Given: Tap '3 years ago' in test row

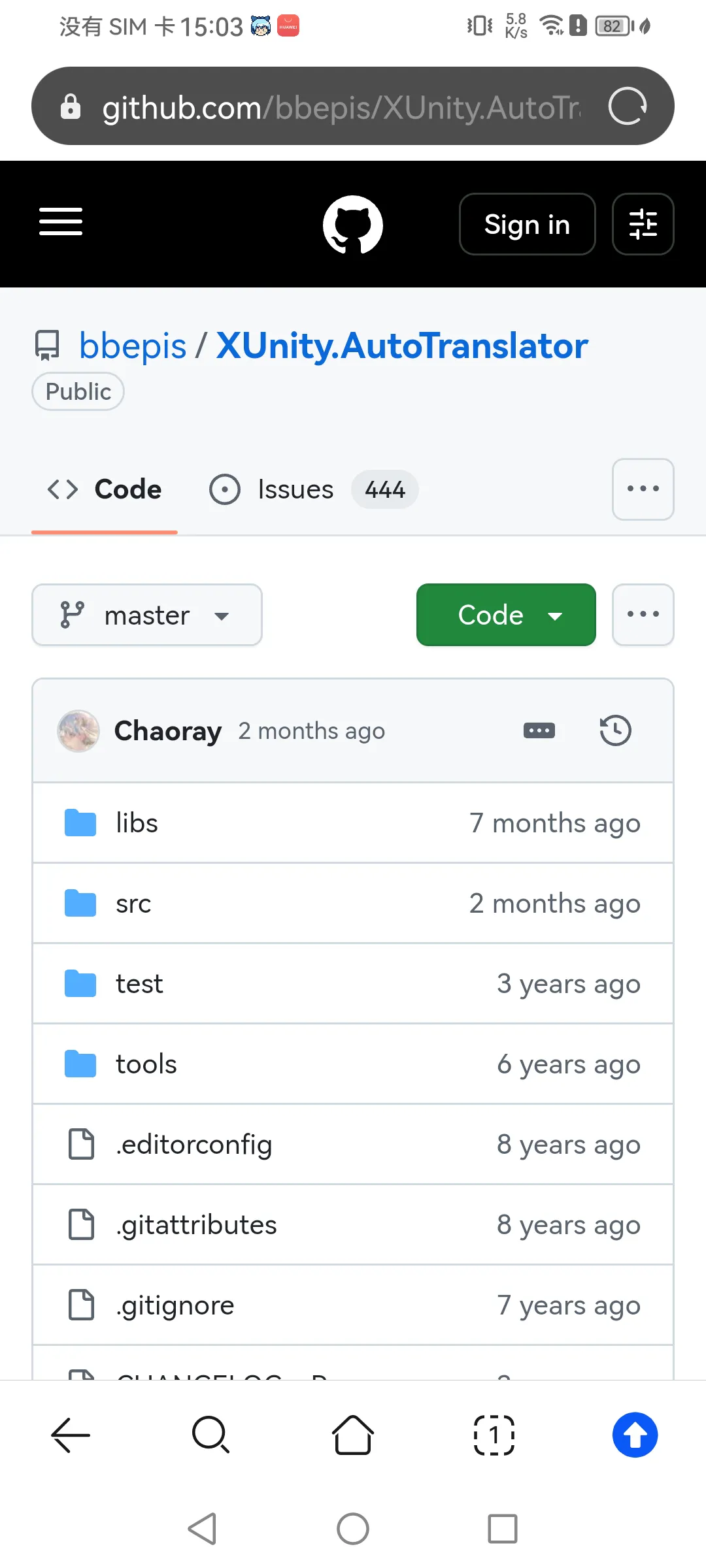Looking at the screenshot, I should click(x=569, y=984).
